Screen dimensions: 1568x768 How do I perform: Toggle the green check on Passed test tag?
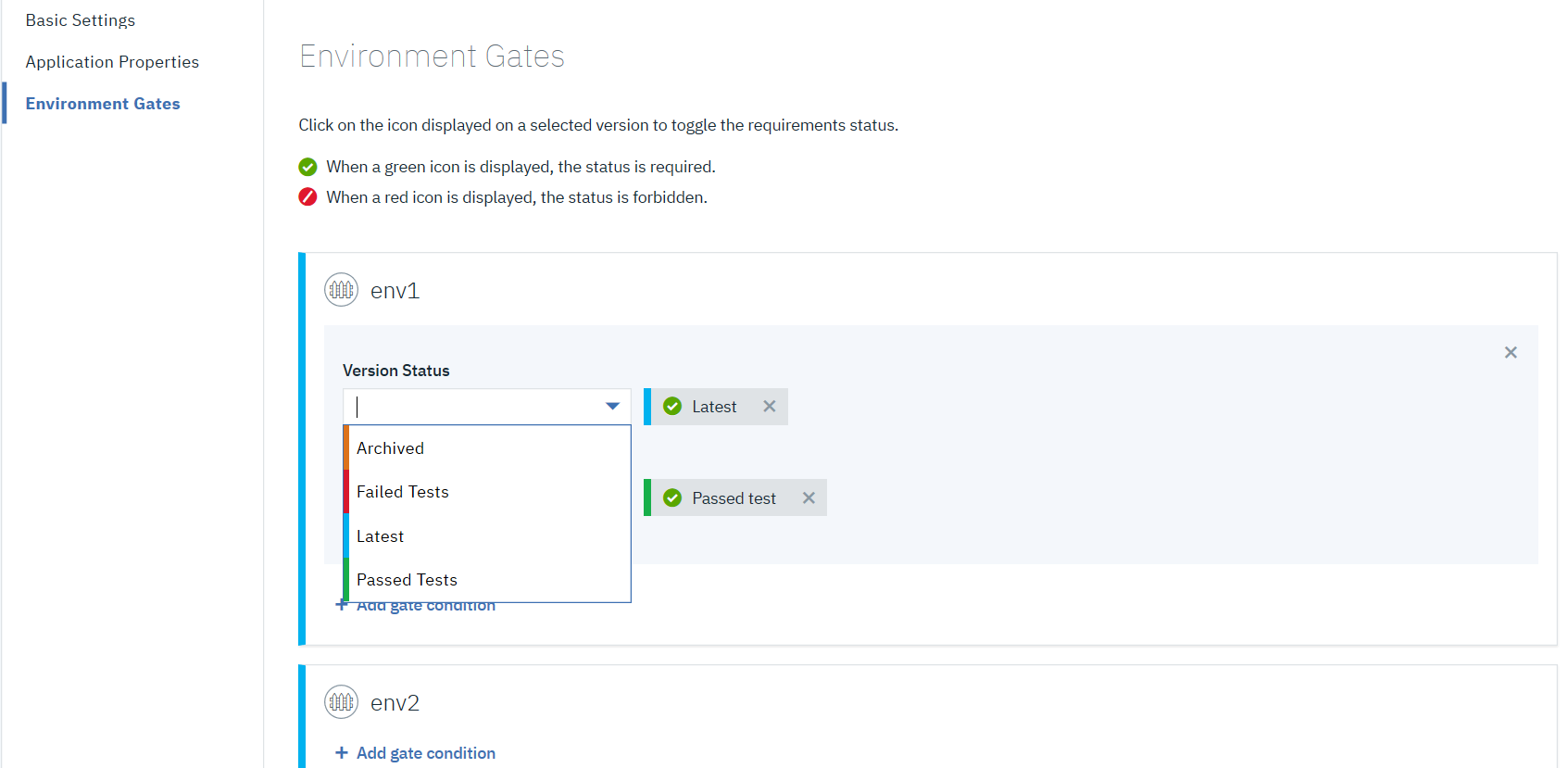[672, 498]
